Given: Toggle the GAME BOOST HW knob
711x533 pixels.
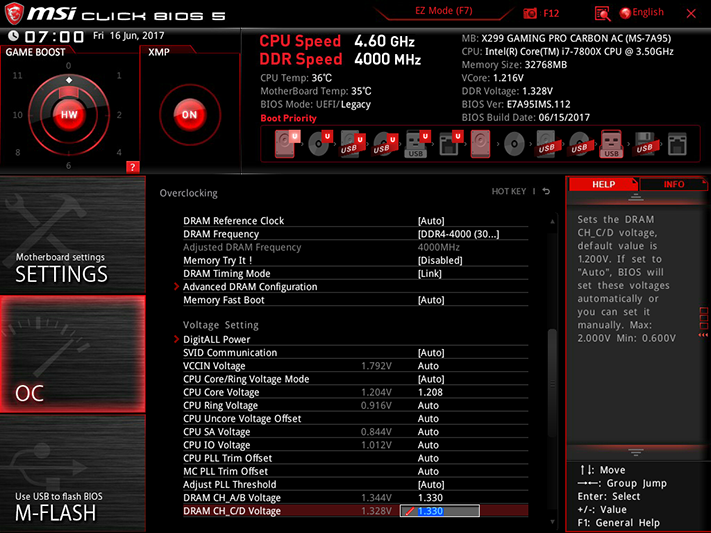Looking at the screenshot, I should tap(69, 114).
